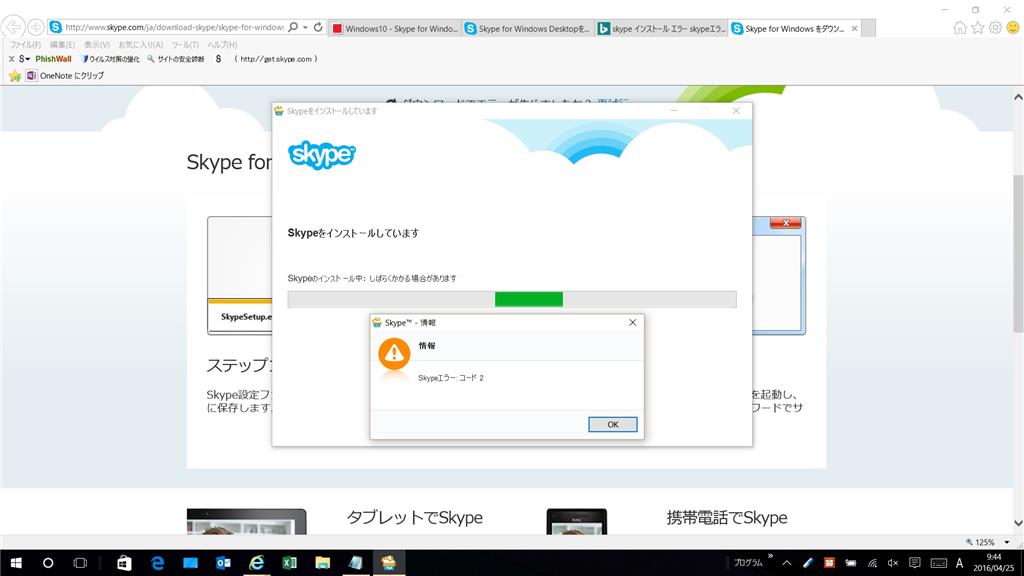
Task: Open the ツール(T) menu
Action: (x=185, y=44)
